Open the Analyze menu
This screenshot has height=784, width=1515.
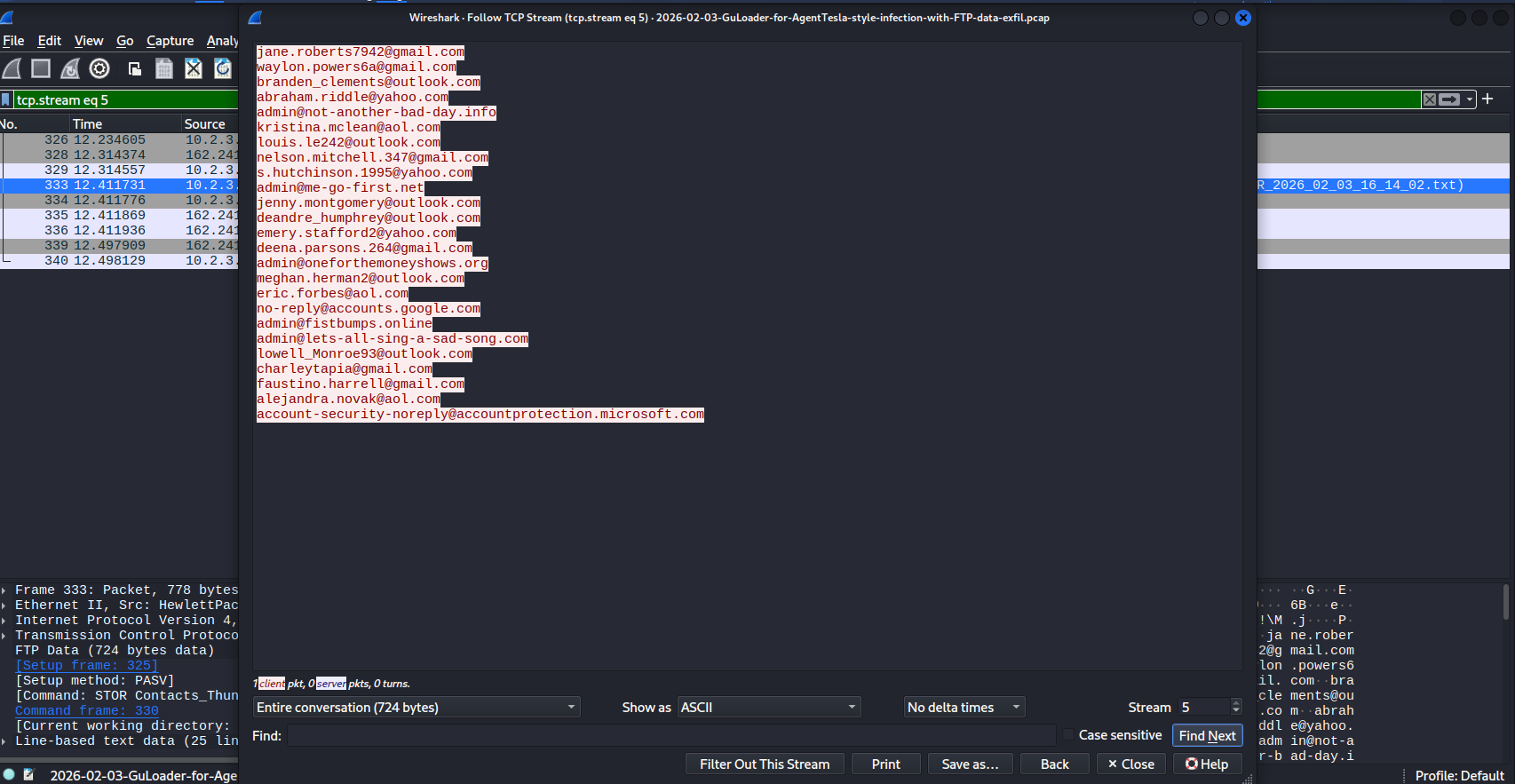point(222,41)
